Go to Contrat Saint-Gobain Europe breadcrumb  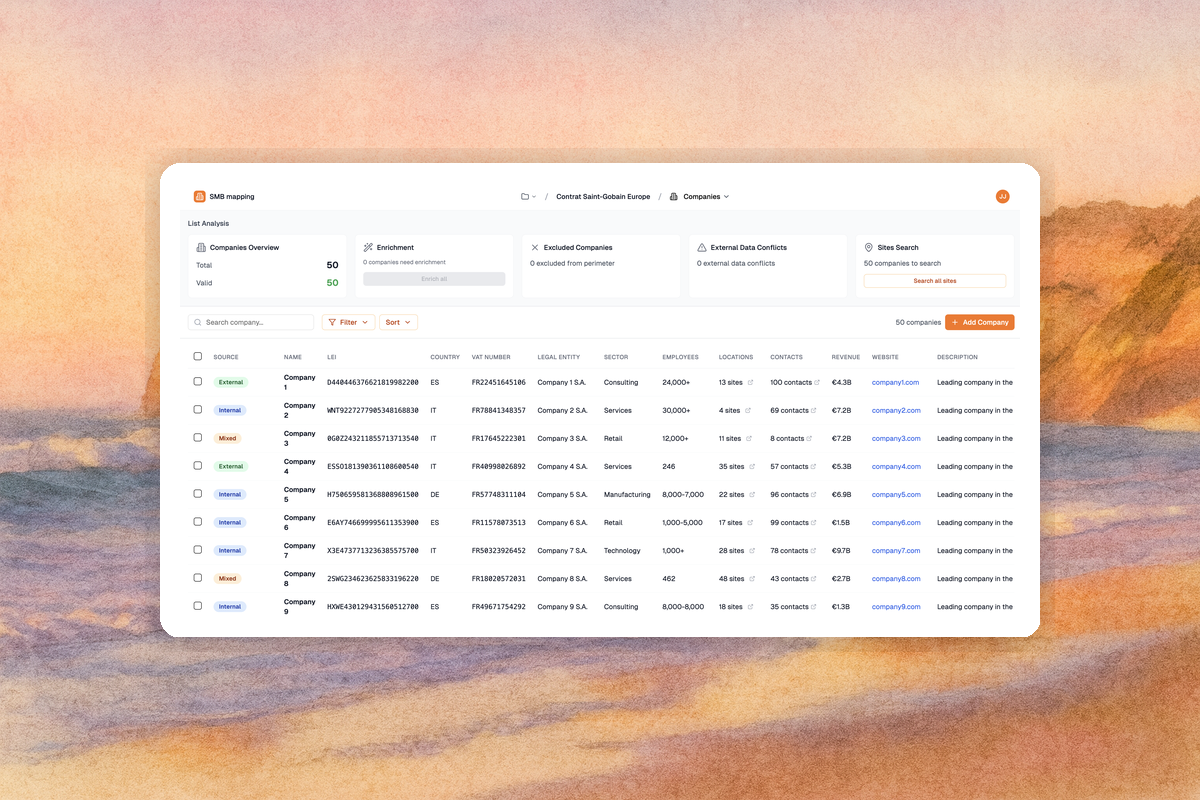[602, 197]
